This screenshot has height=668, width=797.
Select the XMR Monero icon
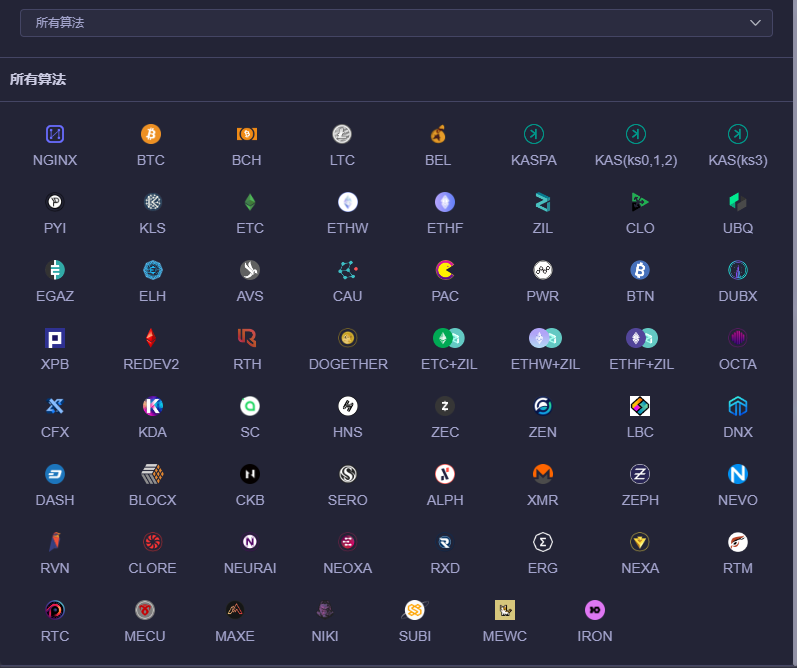point(543,474)
